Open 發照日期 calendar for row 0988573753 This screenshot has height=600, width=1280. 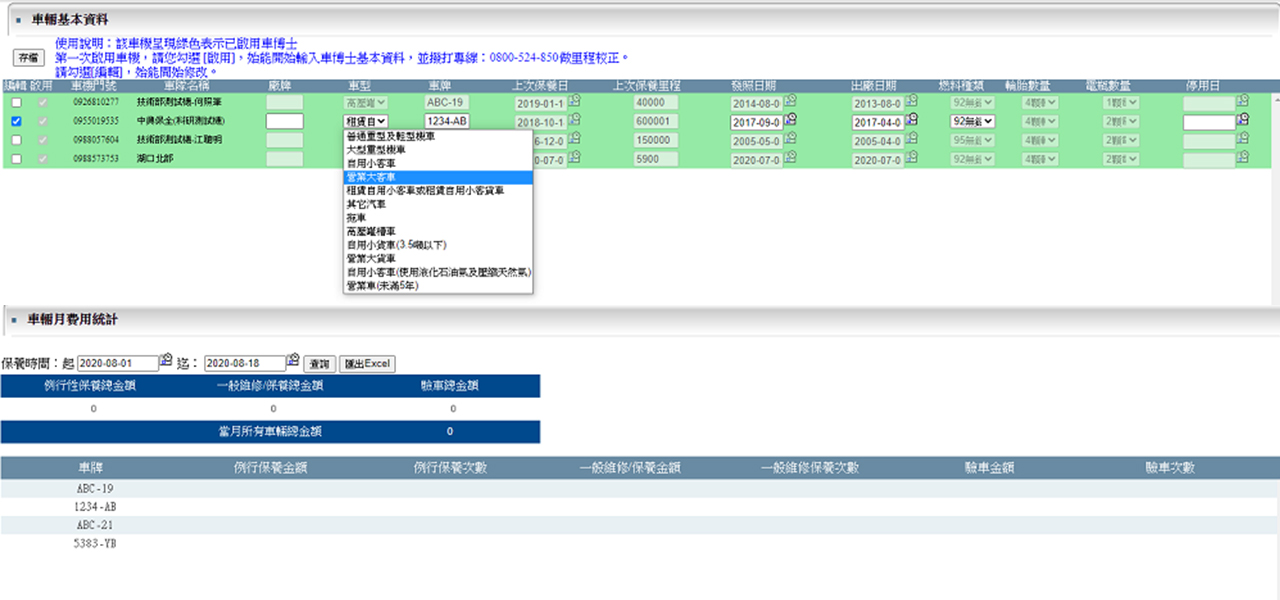(x=791, y=158)
